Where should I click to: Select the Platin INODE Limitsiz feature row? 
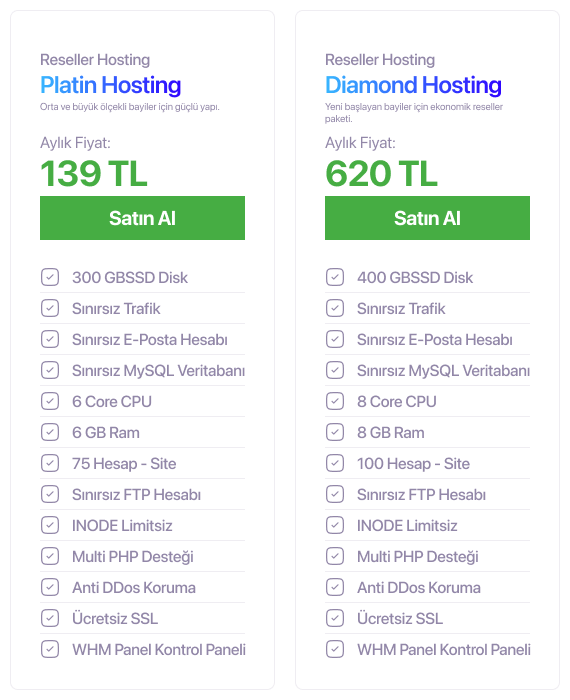tap(142, 525)
